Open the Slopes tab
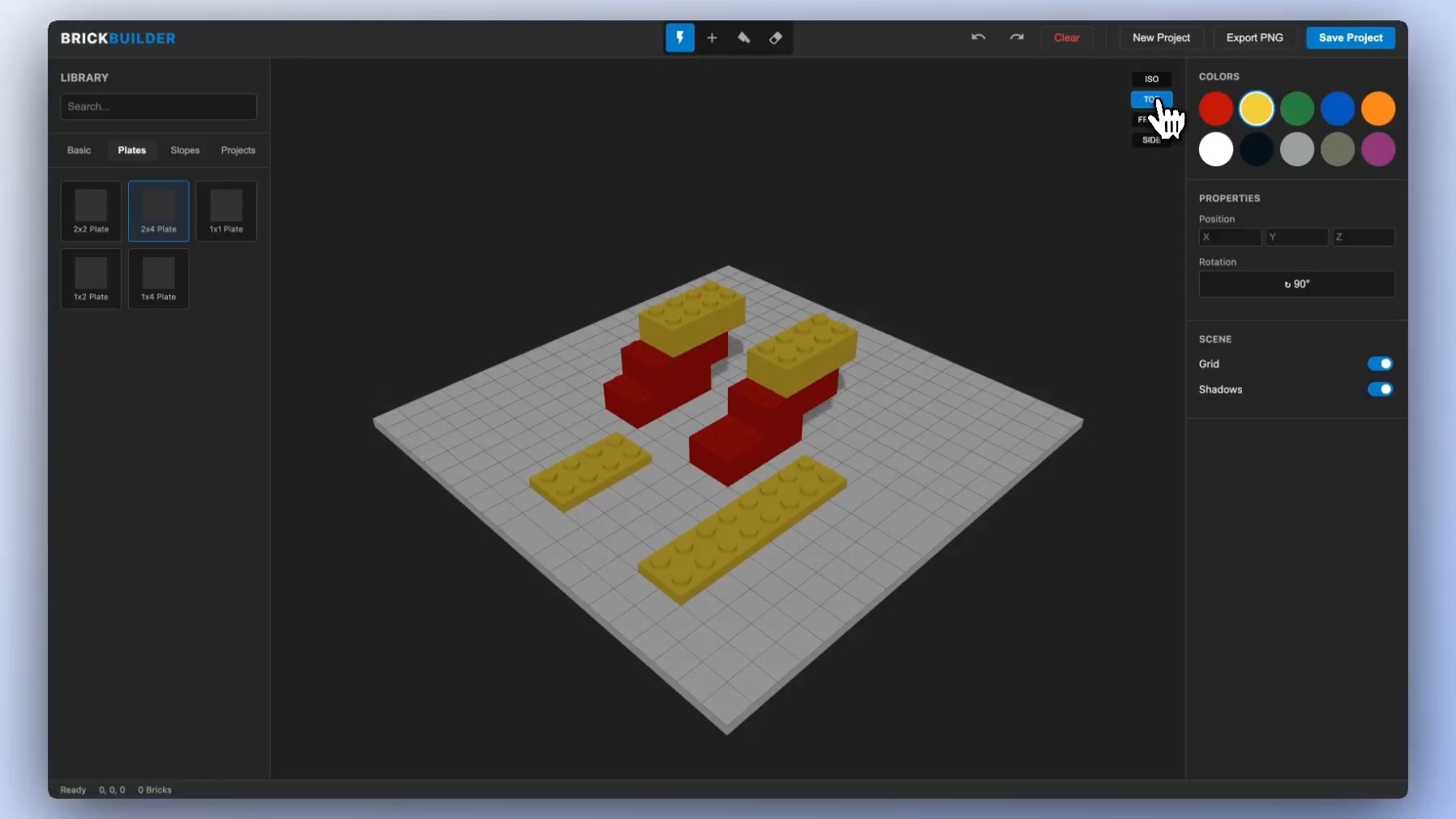The width and height of the screenshot is (1456, 819). (185, 151)
